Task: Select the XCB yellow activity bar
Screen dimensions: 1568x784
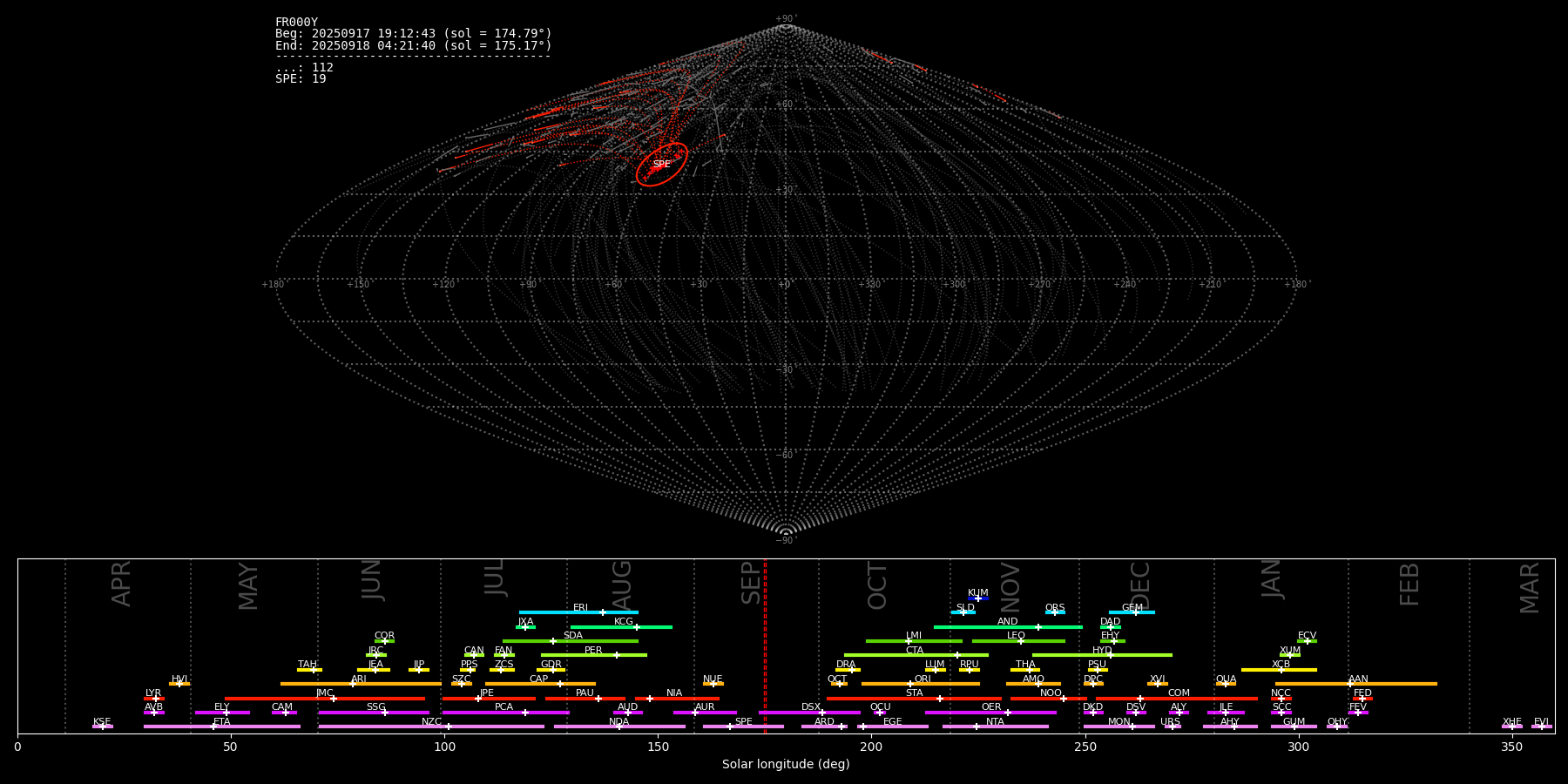Action: [1279, 670]
